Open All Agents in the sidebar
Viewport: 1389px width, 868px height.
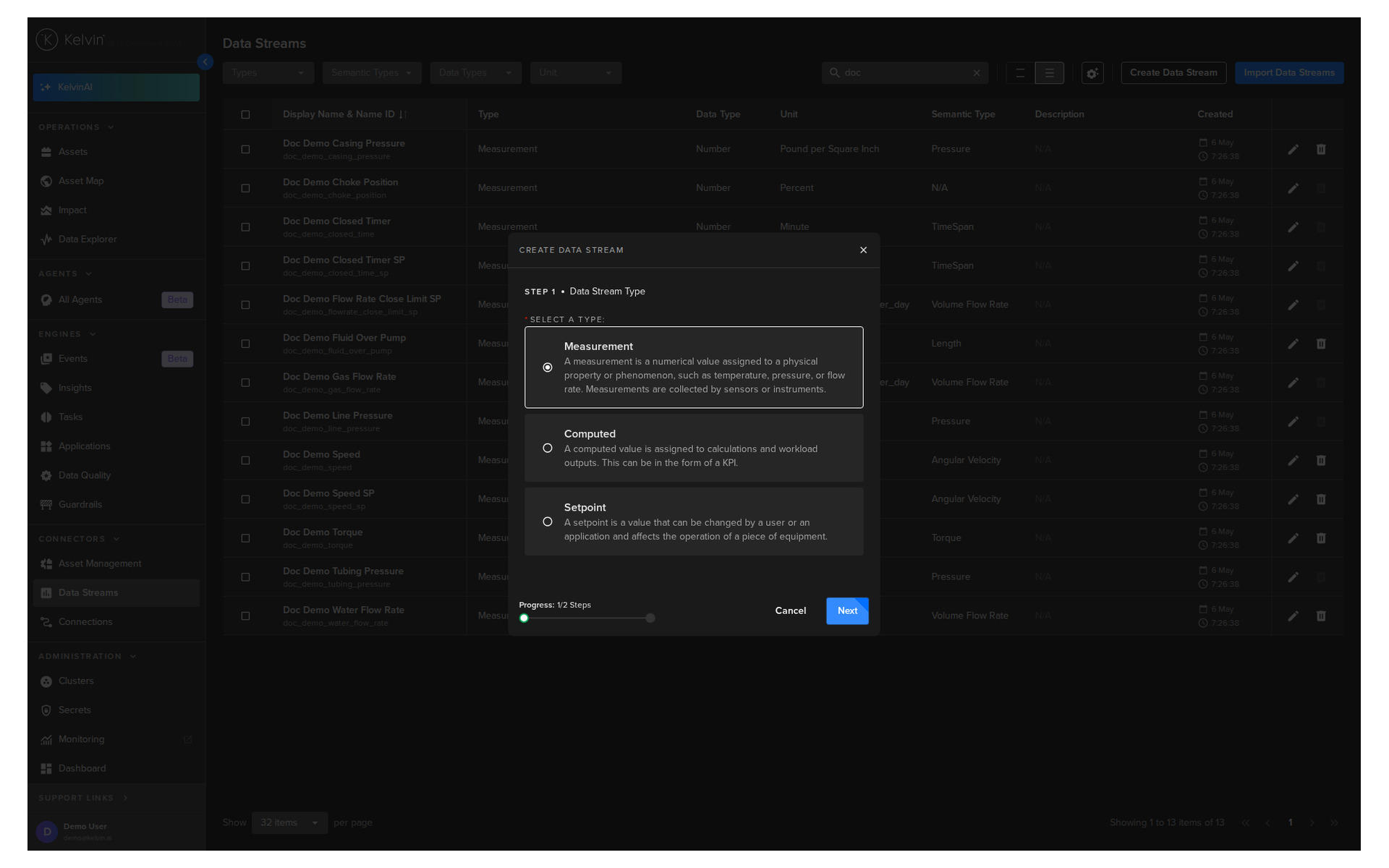coord(116,300)
